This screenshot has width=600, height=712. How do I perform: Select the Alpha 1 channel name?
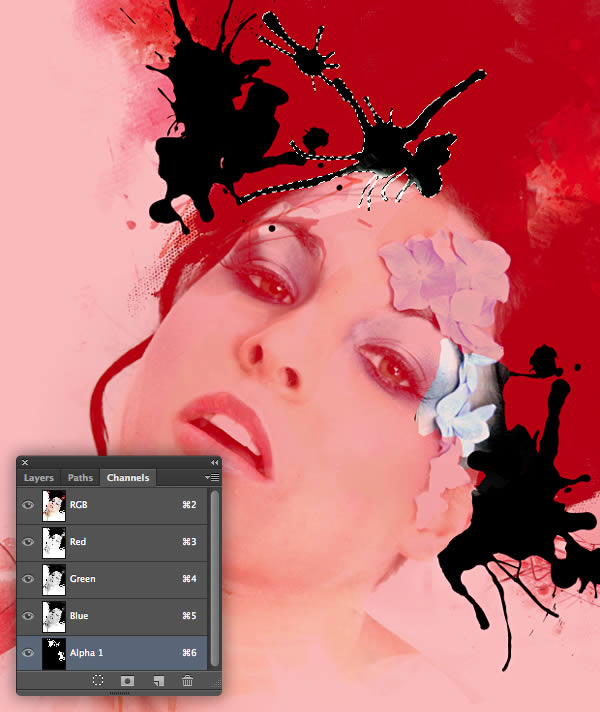click(x=86, y=653)
